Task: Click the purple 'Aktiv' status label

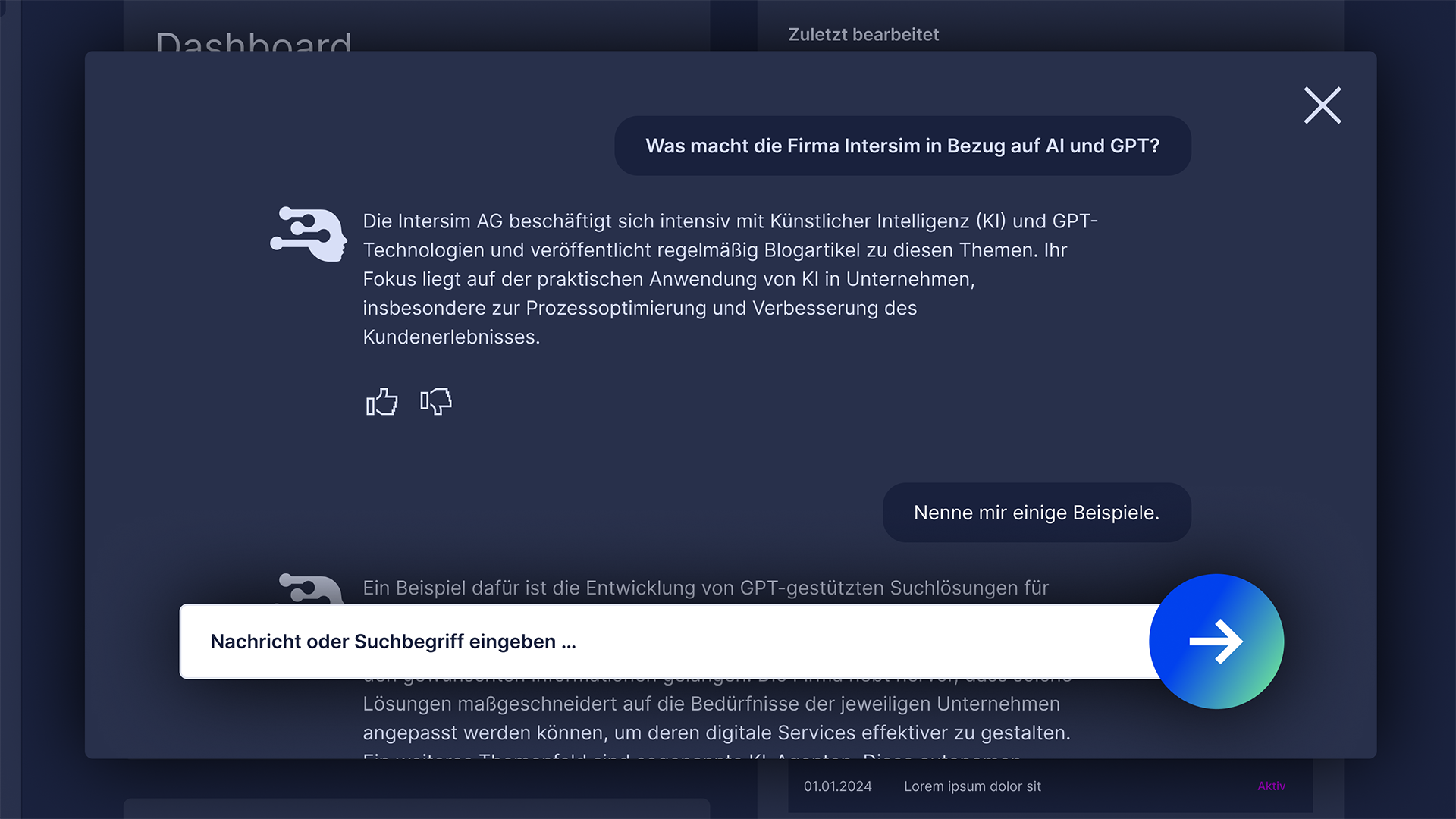Action: coord(1271,786)
